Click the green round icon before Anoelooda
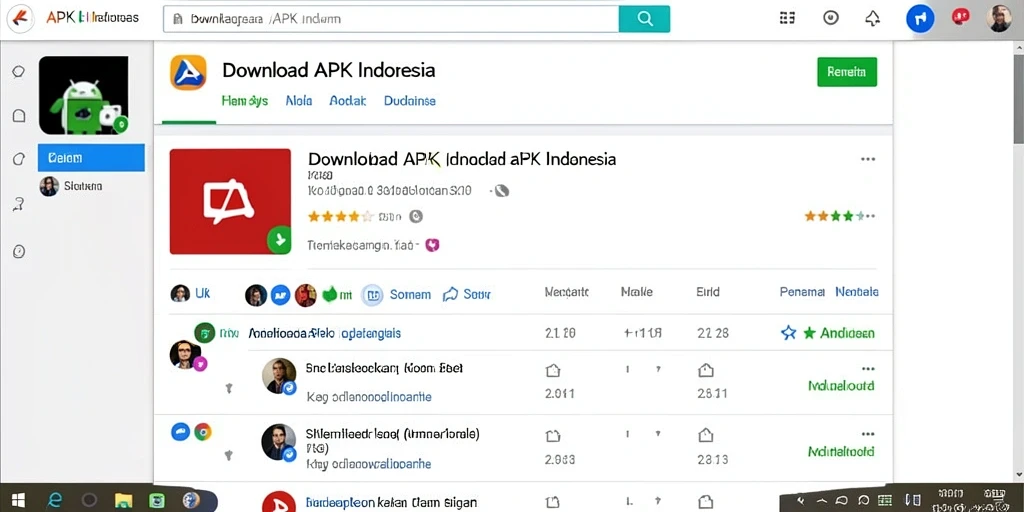 click(204, 333)
